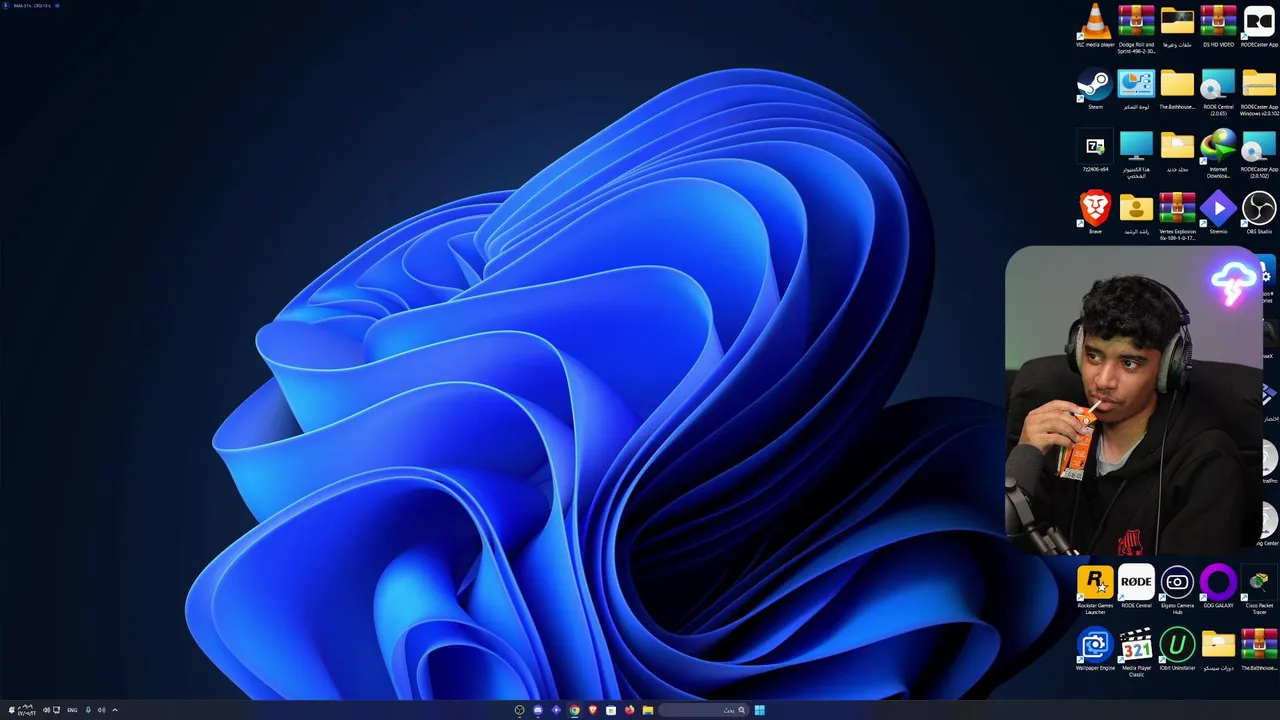Open the Stremio taskbar icon
1280x720 pixels.
pyautogui.click(x=556, y=710)
